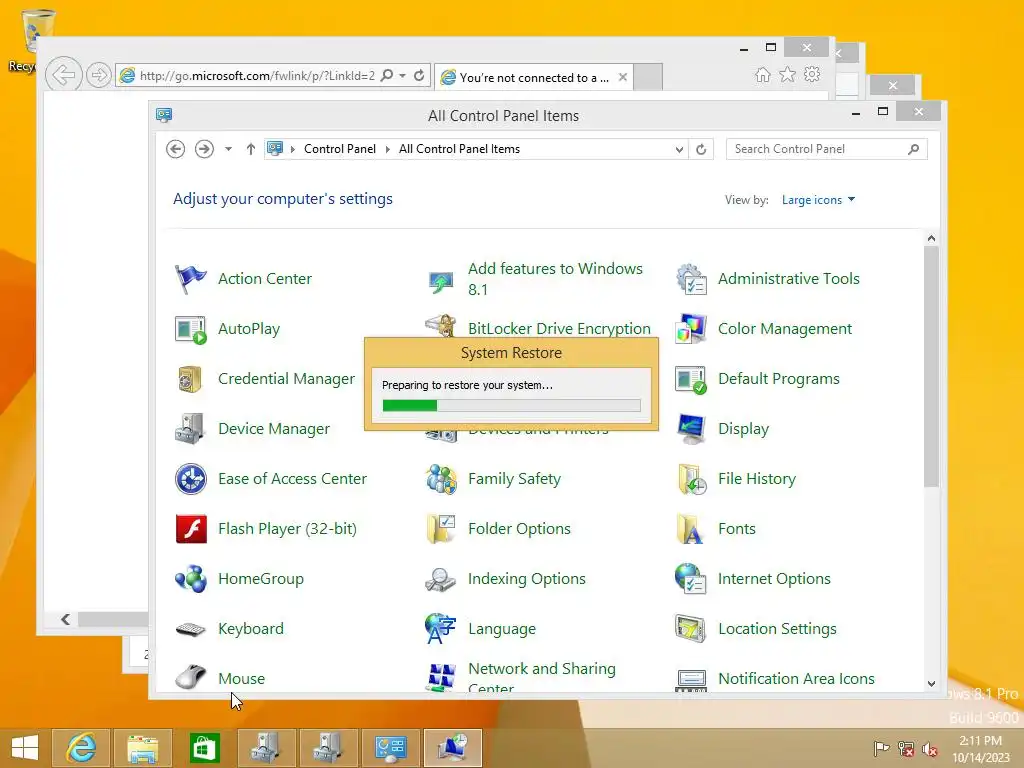The width and height of the screenshot is (1024, 768).
Task: Click the Internet Explorer back button
Action: click(x=63, y=75)
